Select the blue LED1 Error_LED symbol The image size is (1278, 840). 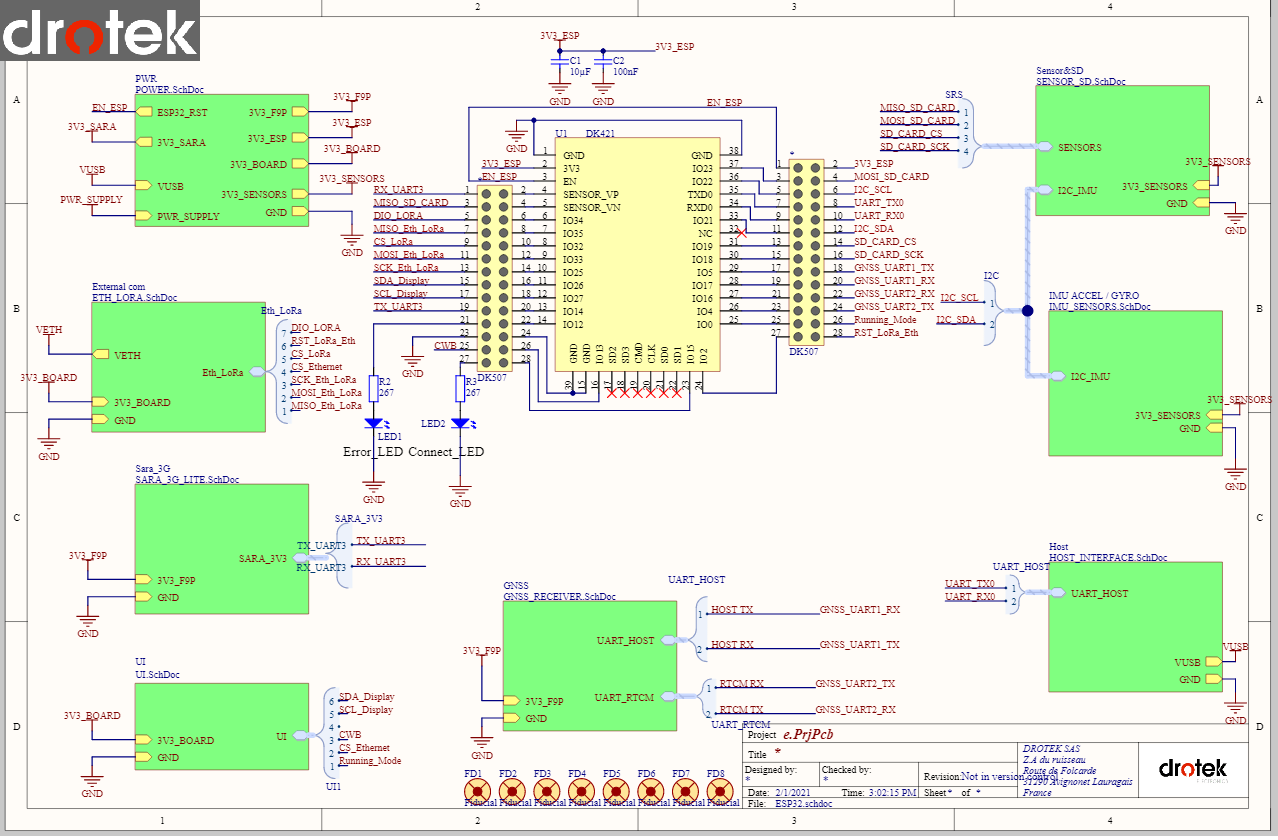[x=373, y=424]
